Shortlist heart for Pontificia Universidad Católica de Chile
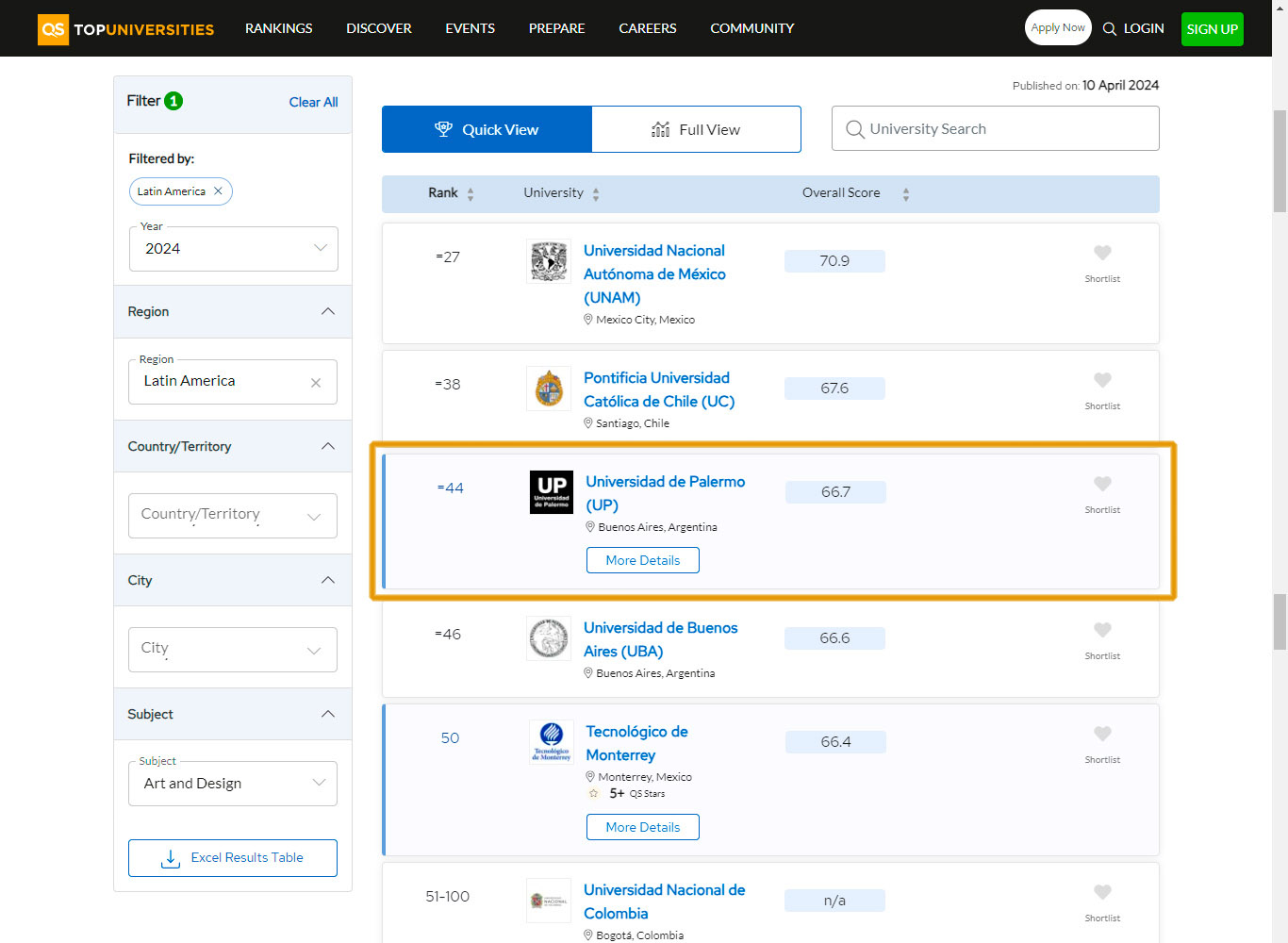 tap(1102, 380)
